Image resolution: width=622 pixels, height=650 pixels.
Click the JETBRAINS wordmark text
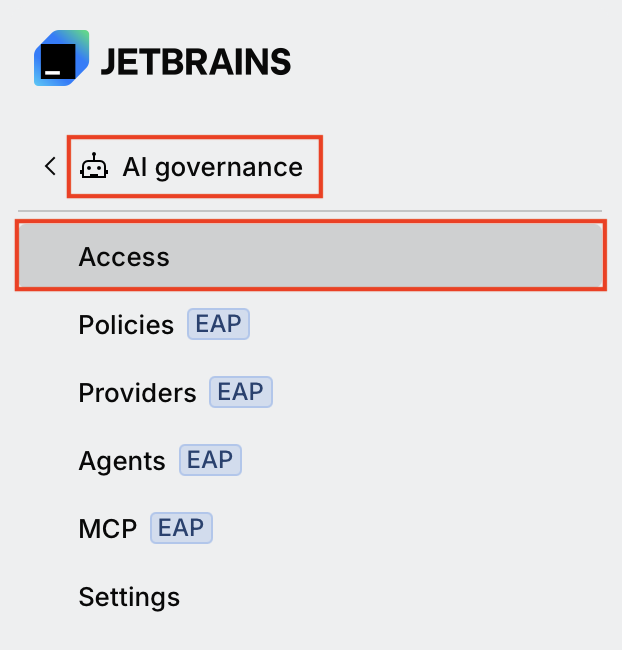[196, 62]
